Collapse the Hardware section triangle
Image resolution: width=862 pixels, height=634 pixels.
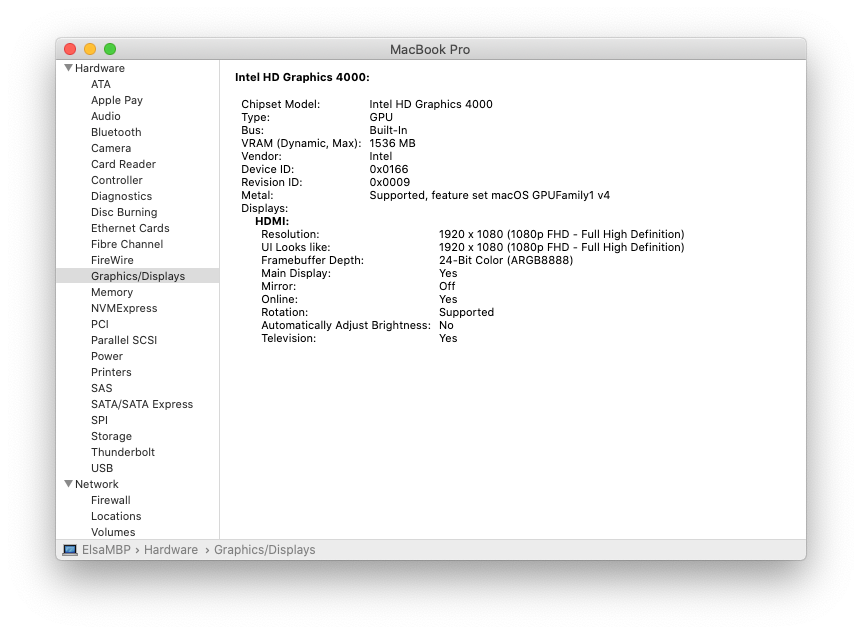point(68,68)
